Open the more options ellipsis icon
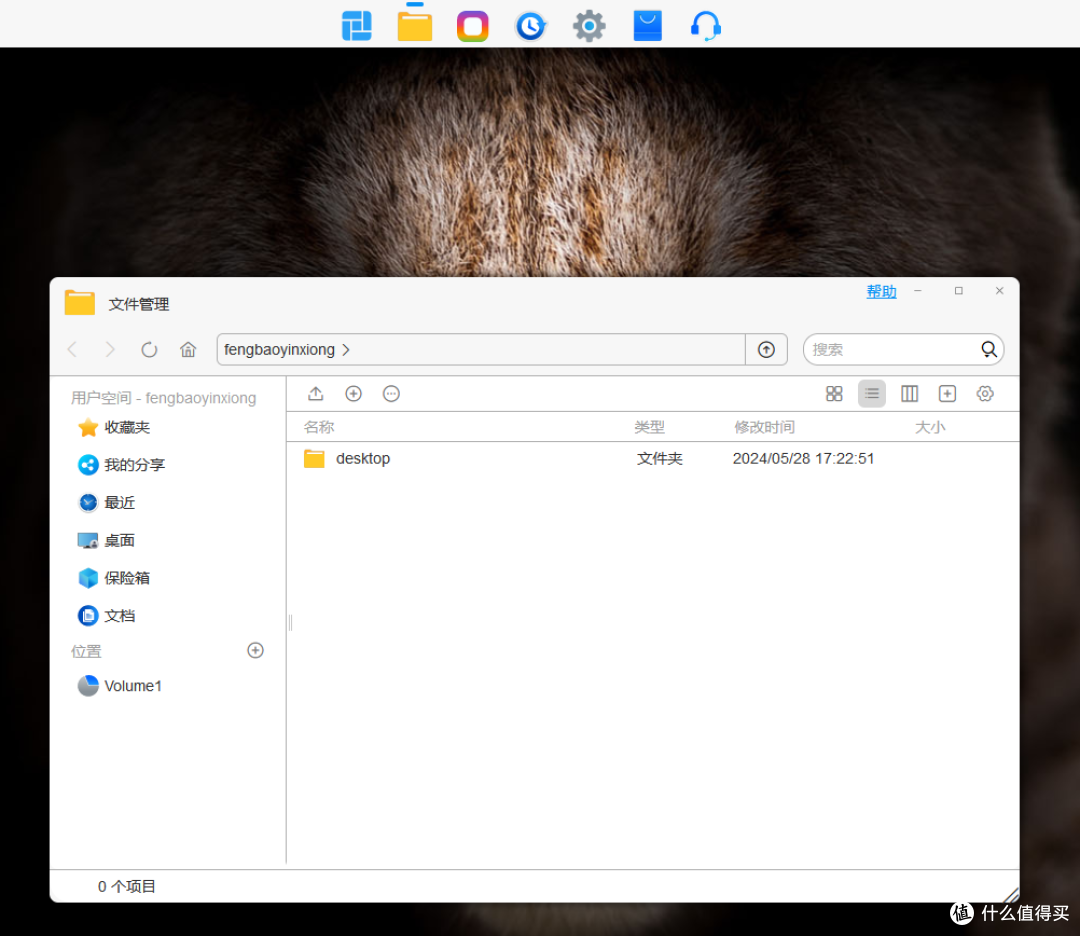The image size is (1080, 936). 391,393
